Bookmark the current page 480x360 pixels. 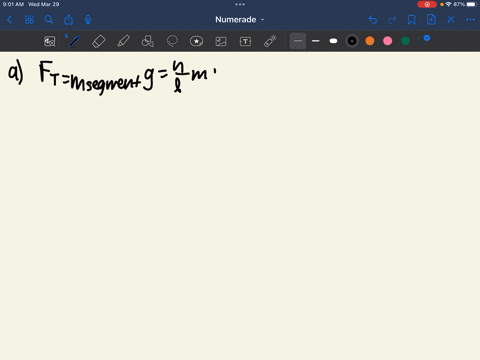click(412, 20)
